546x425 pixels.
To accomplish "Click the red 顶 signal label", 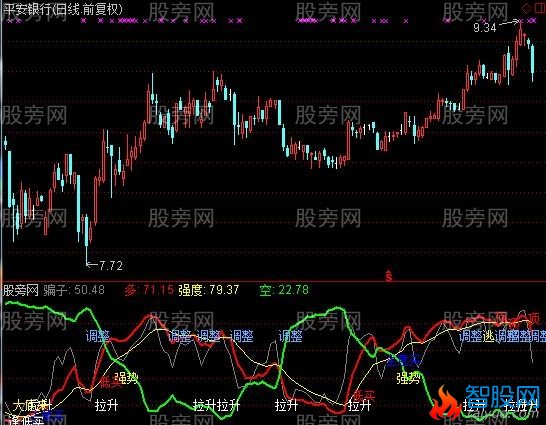I will click(534, 318).
